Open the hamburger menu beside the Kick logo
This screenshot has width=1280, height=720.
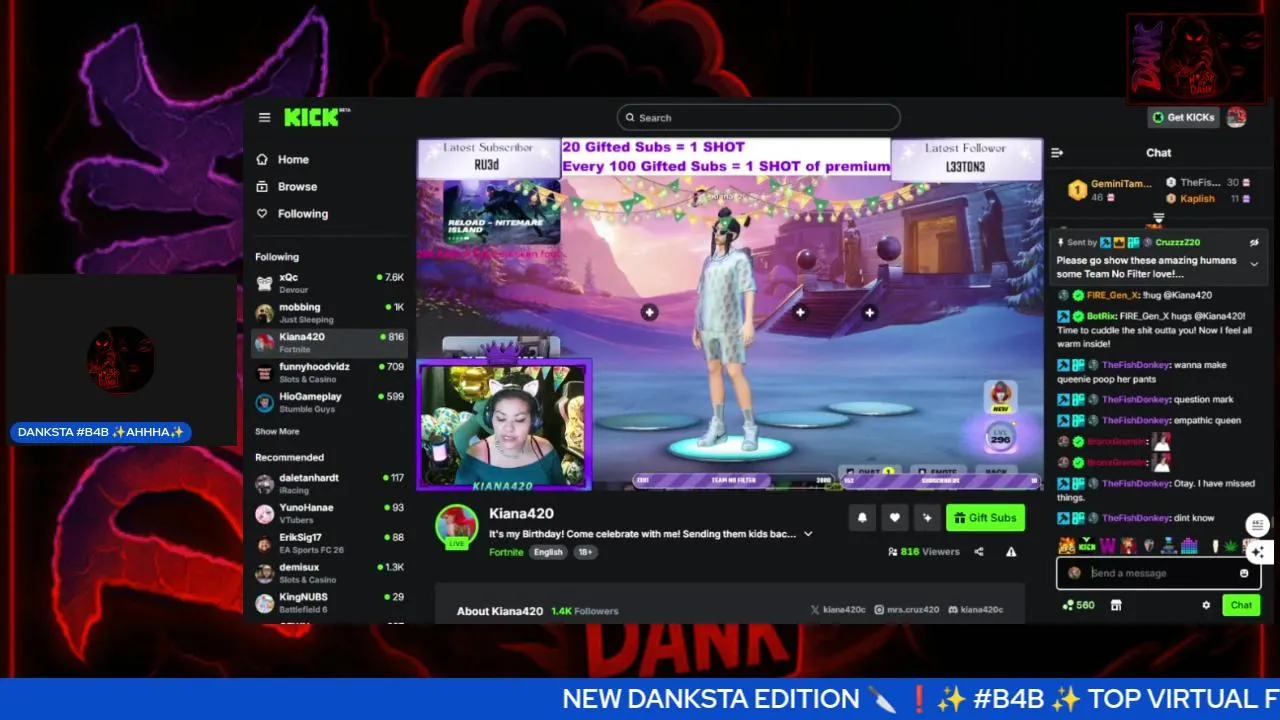pyautogui.click(x=264, y=117)
